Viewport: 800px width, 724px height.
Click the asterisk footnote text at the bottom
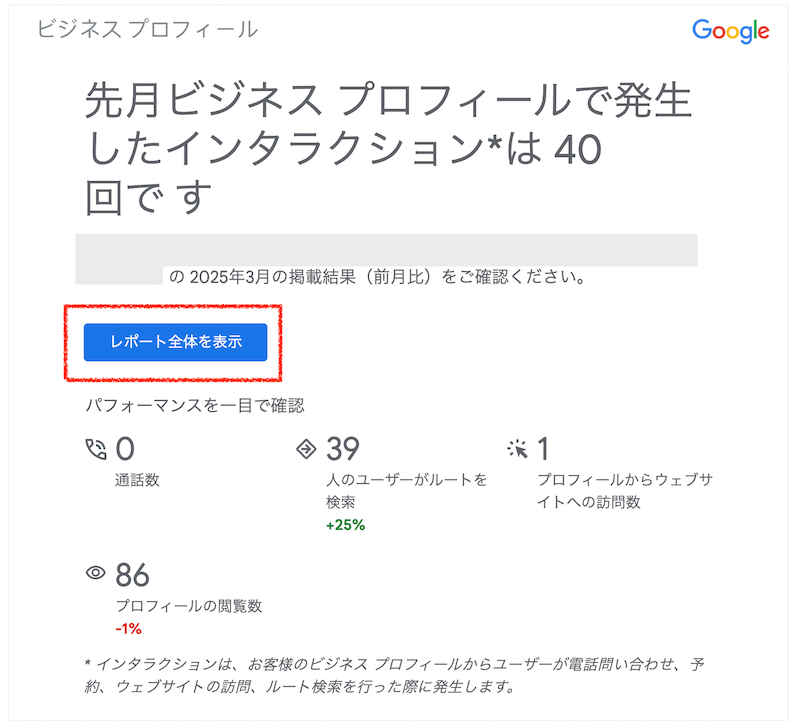pos(400,672)
